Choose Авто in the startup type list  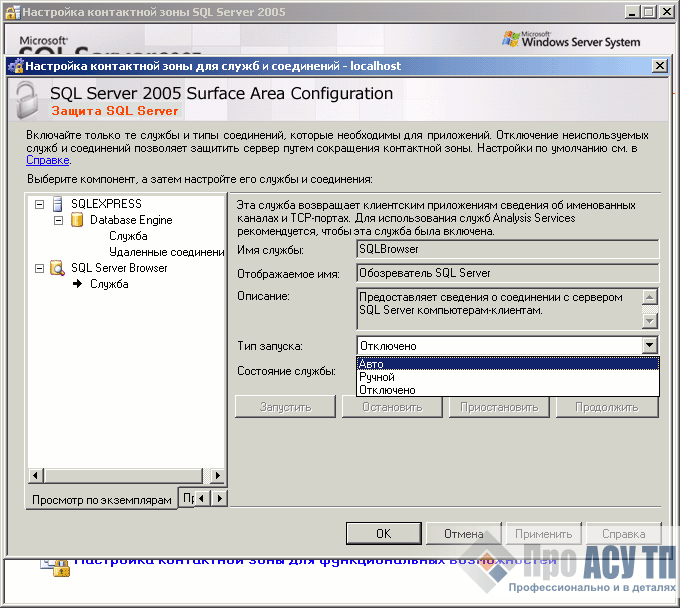pos(507,363)
